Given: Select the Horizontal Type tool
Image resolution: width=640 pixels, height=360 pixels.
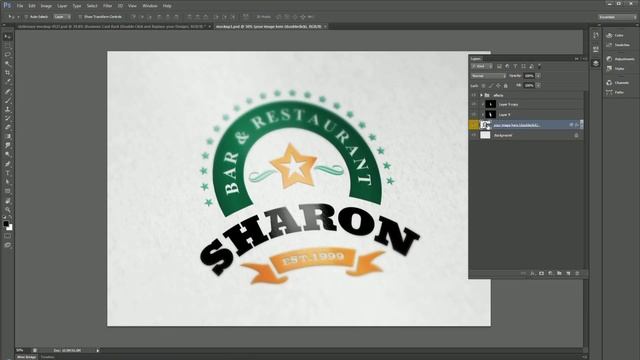Looking at the screenshot, I should (x=7, y=173).
